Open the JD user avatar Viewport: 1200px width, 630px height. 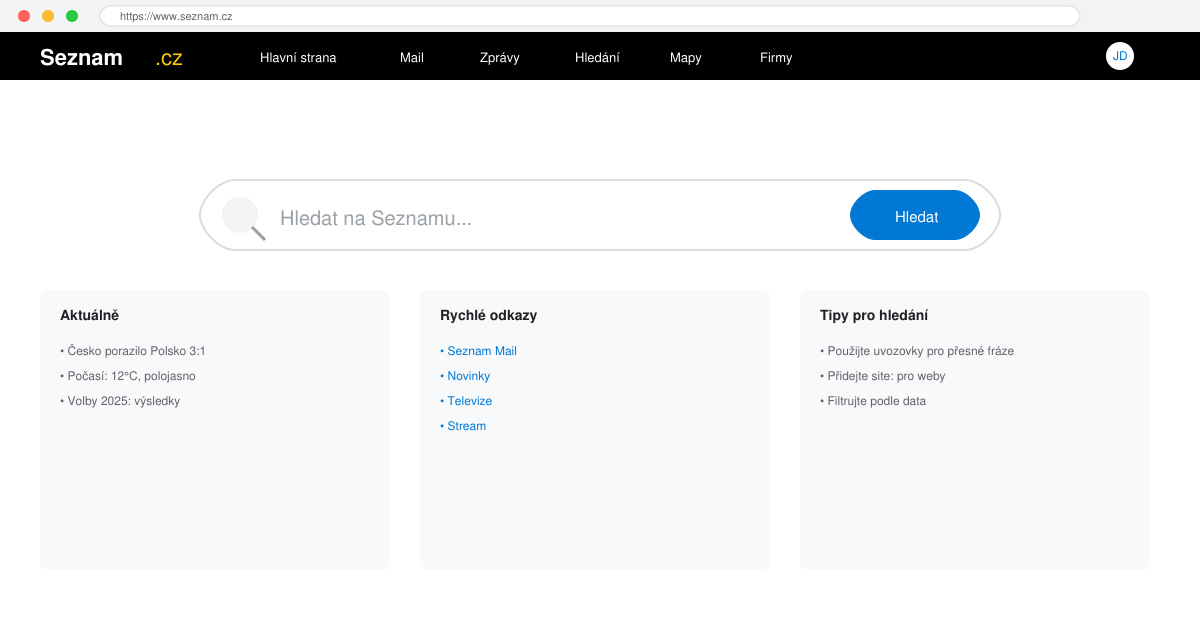pyautogui.click(x=1120, y=56)
